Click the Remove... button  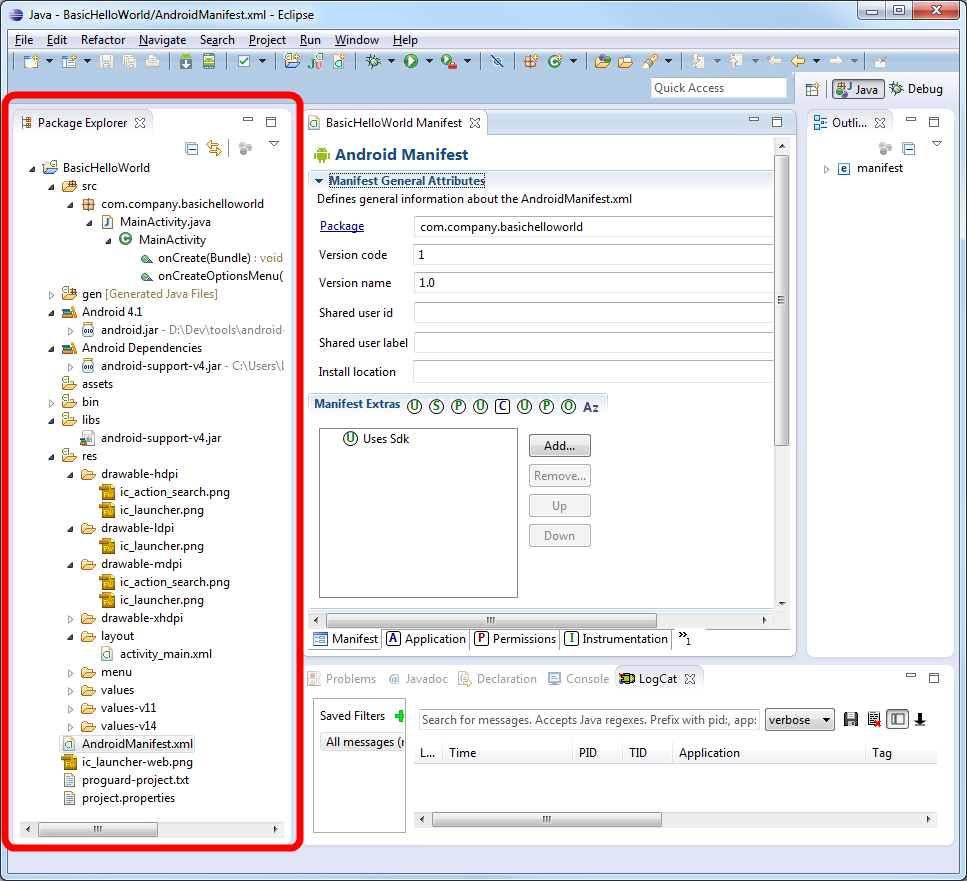point(559,476)
